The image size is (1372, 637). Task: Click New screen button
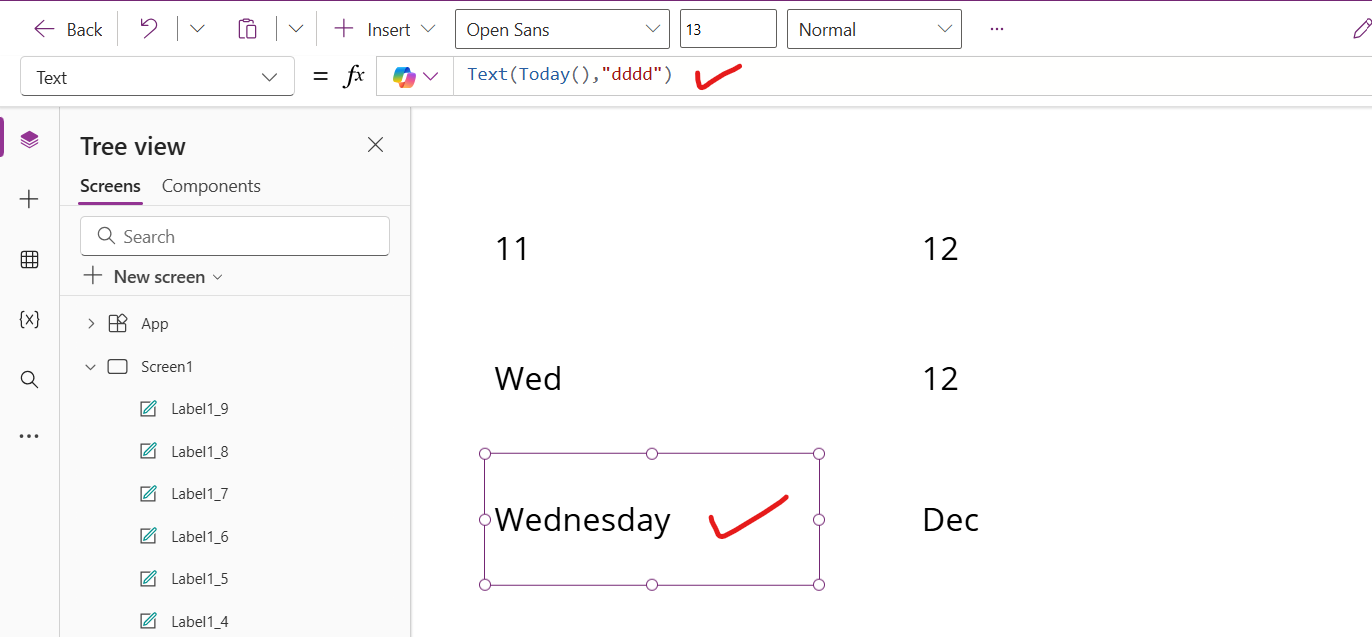coord(153,276)
